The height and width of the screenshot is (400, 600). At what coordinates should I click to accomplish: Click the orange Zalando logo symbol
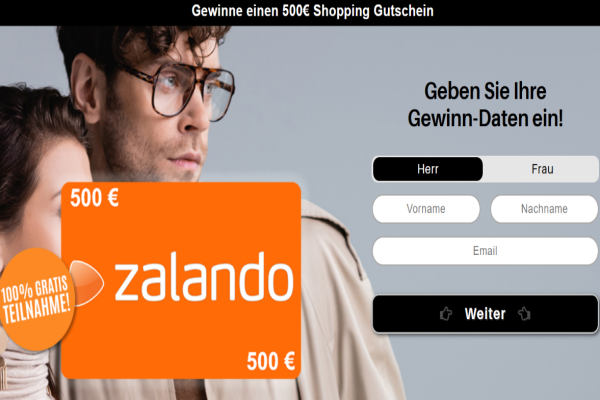point(87,283)
